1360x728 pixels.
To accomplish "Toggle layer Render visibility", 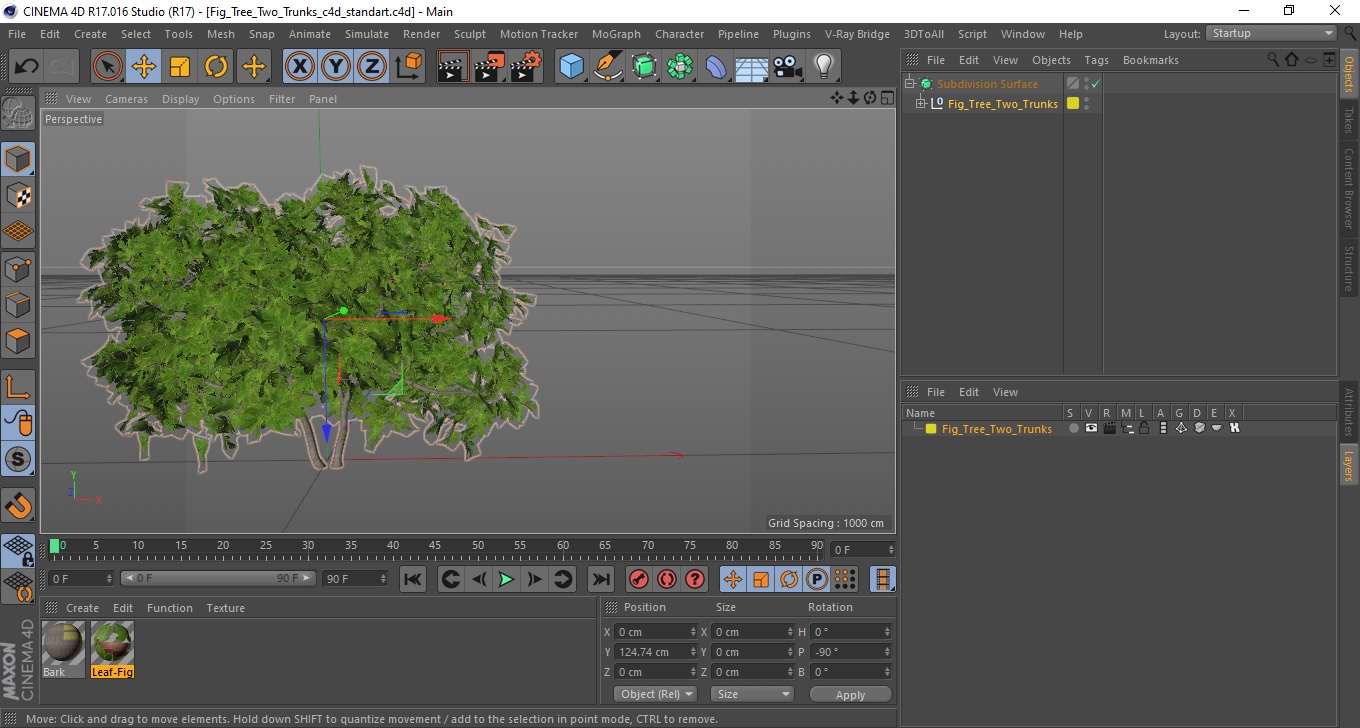I will click(1109, 428).
